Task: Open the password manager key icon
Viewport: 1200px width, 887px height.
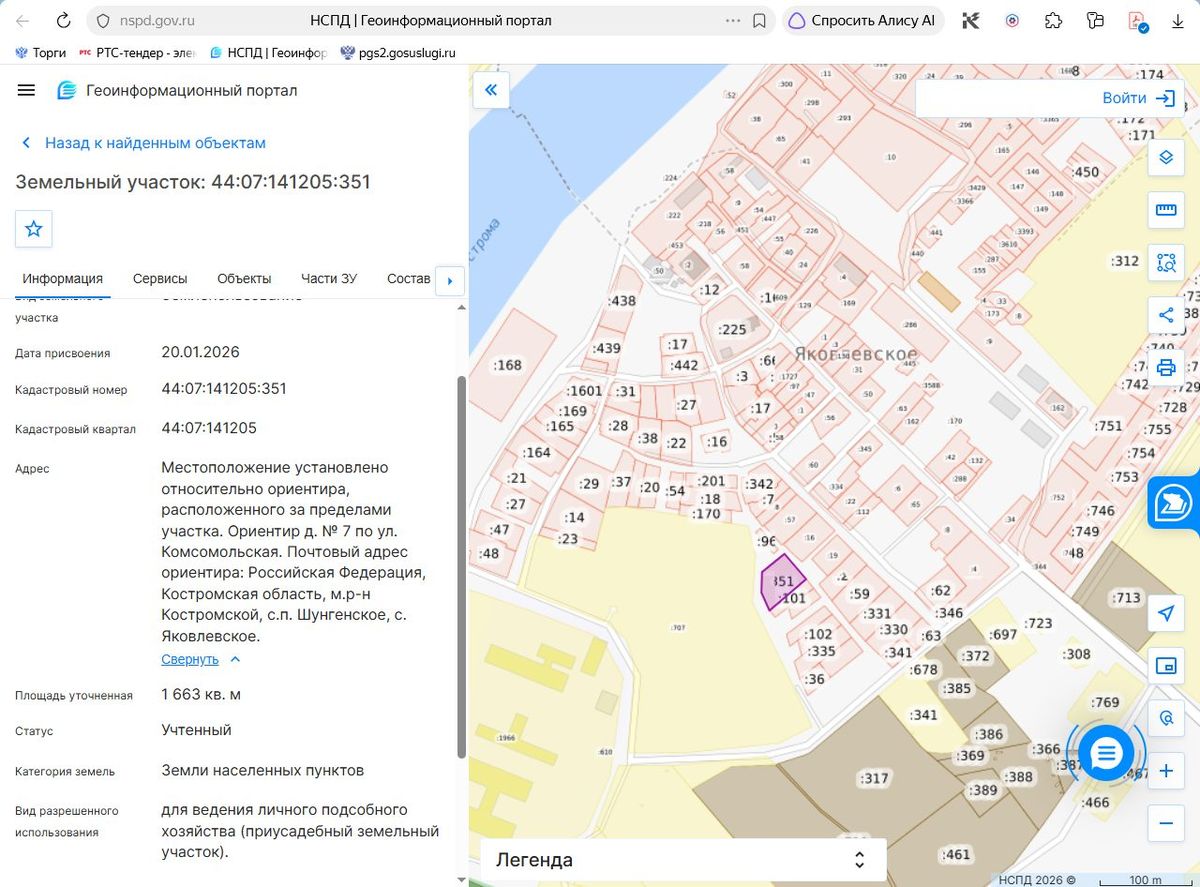Action: tap(1095, 20)
